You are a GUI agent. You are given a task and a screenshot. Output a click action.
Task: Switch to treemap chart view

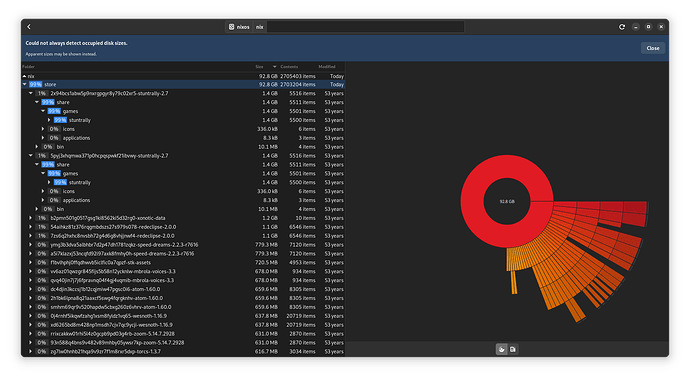513,349
